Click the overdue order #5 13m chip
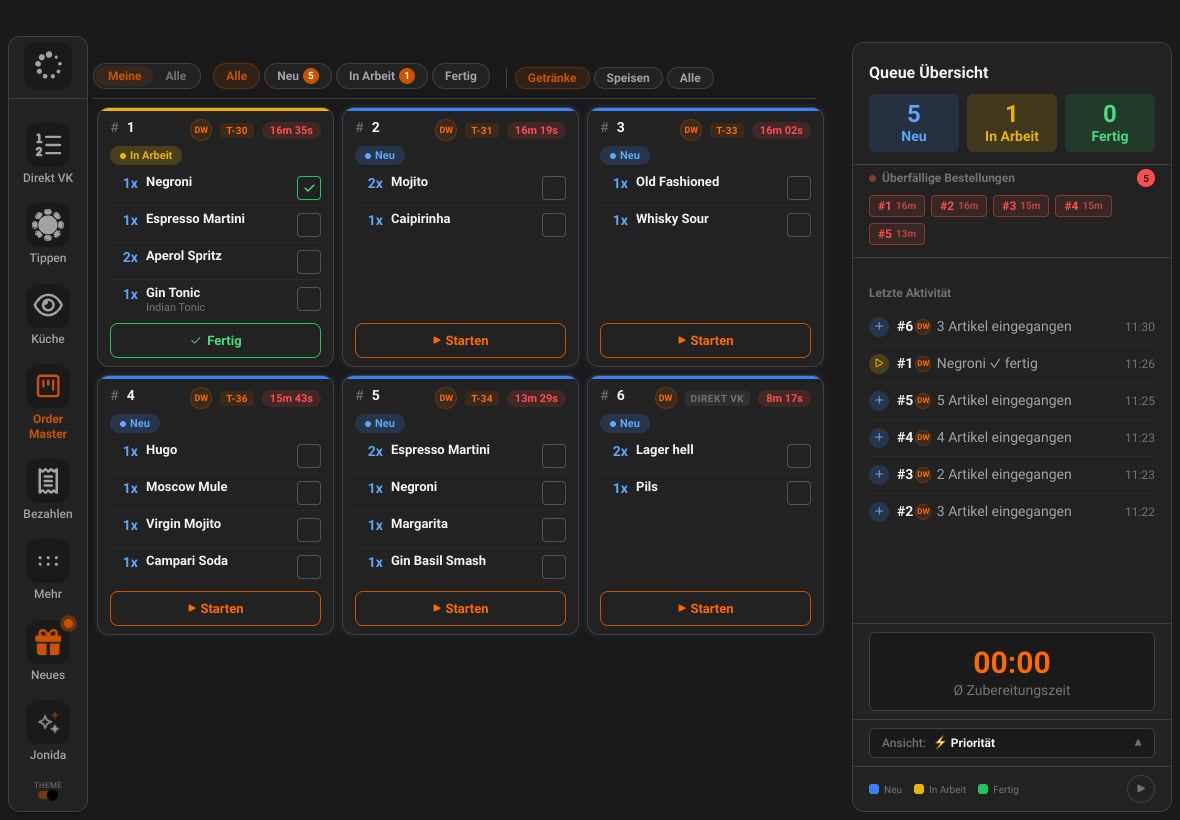The image size is (1180, 820). pos(896,234)
